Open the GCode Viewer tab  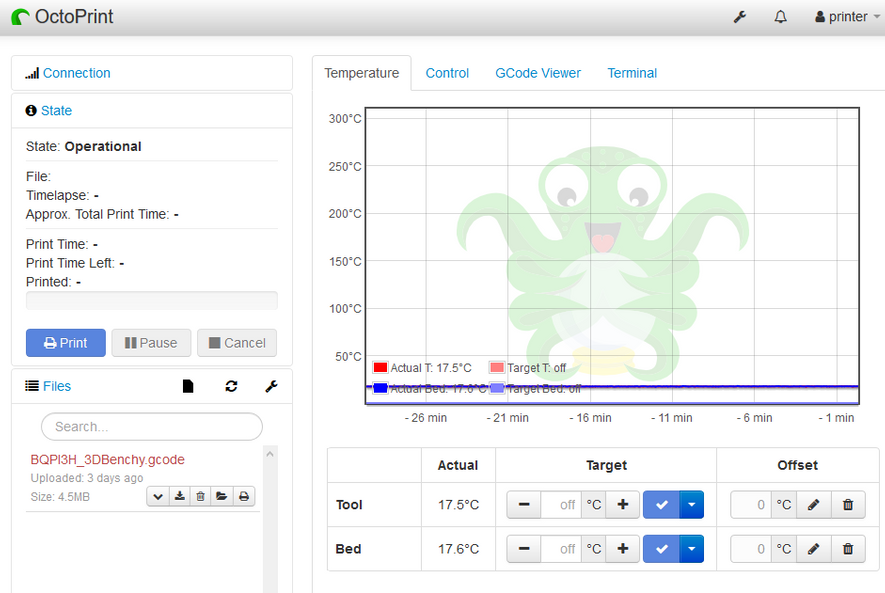[537, 73]
